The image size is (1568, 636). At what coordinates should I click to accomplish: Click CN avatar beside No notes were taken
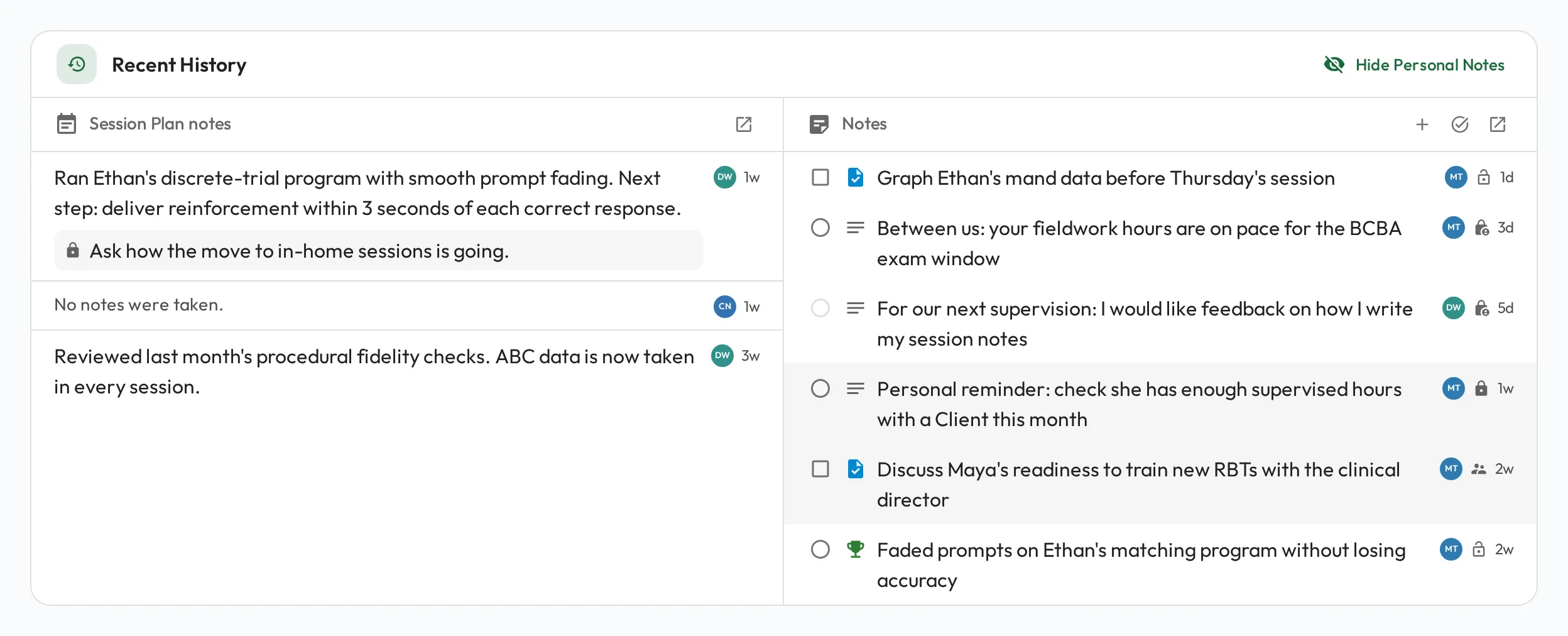click(725, 307)
